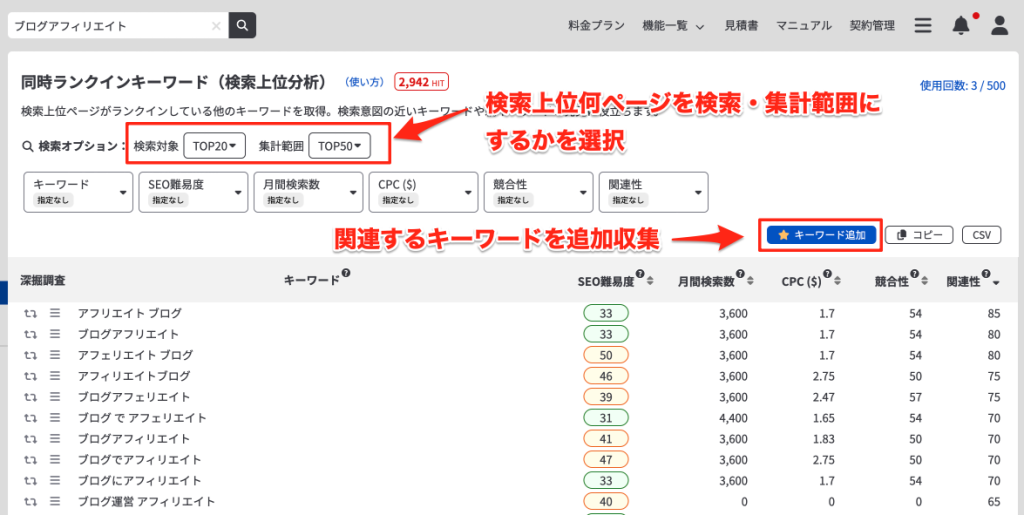
Task: Open the hamburger menu in header
Action: (923, 25)
